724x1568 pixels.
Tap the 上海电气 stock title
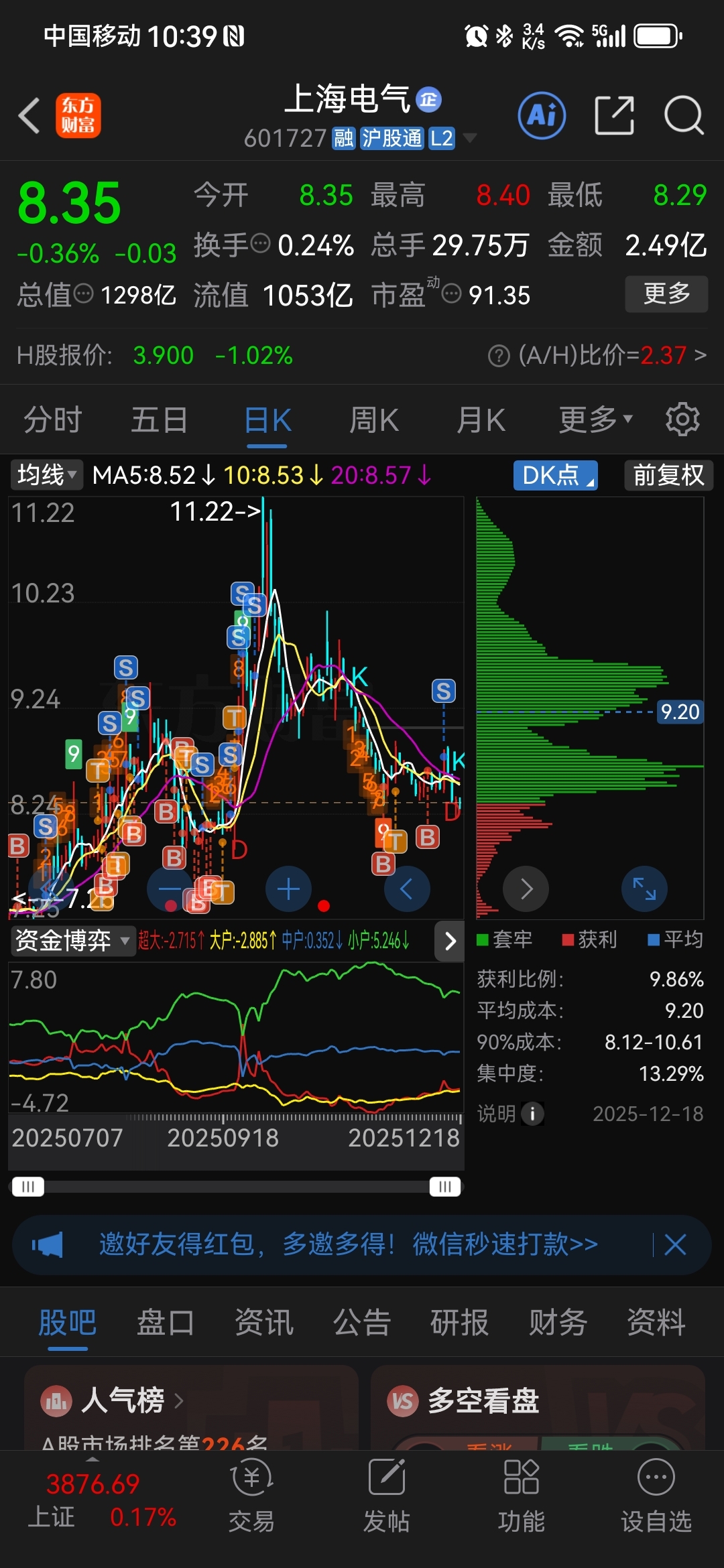347,99
